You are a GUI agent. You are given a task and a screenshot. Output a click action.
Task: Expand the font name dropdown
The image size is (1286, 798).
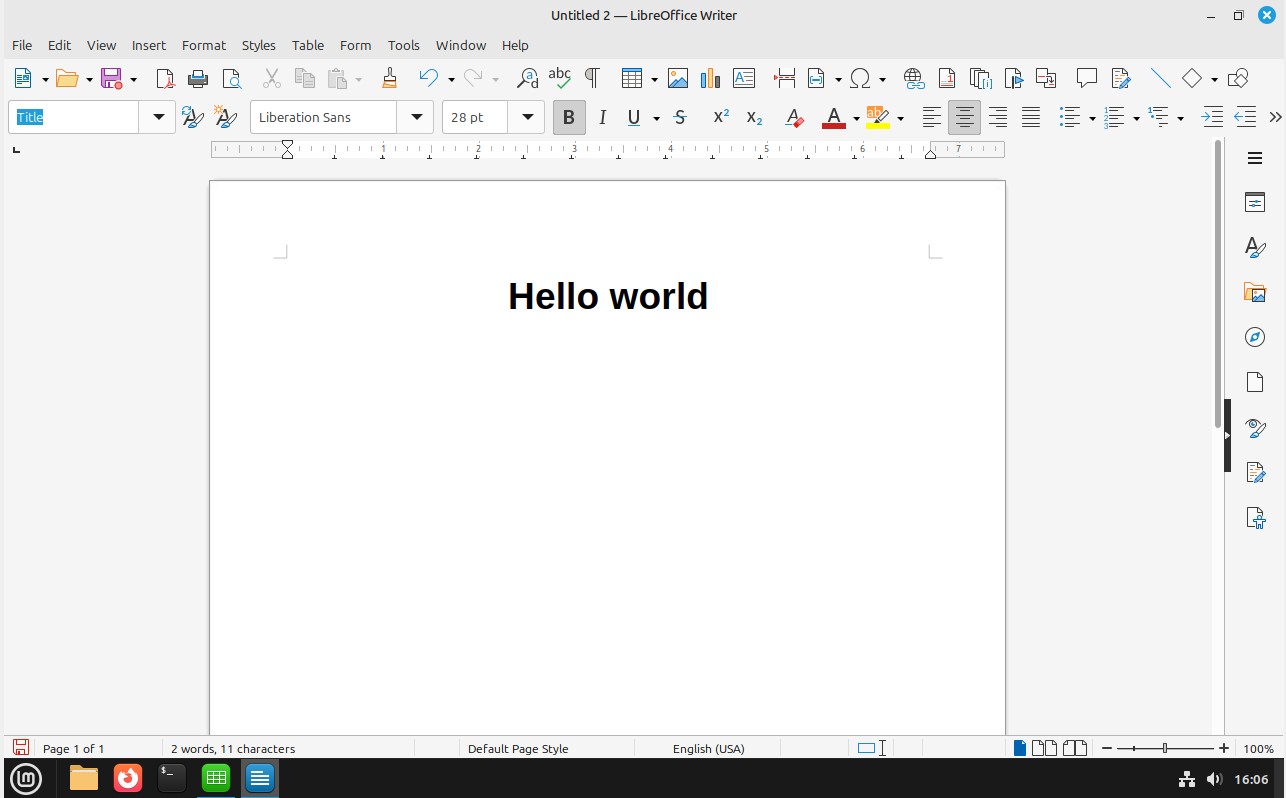coord(415,117)
